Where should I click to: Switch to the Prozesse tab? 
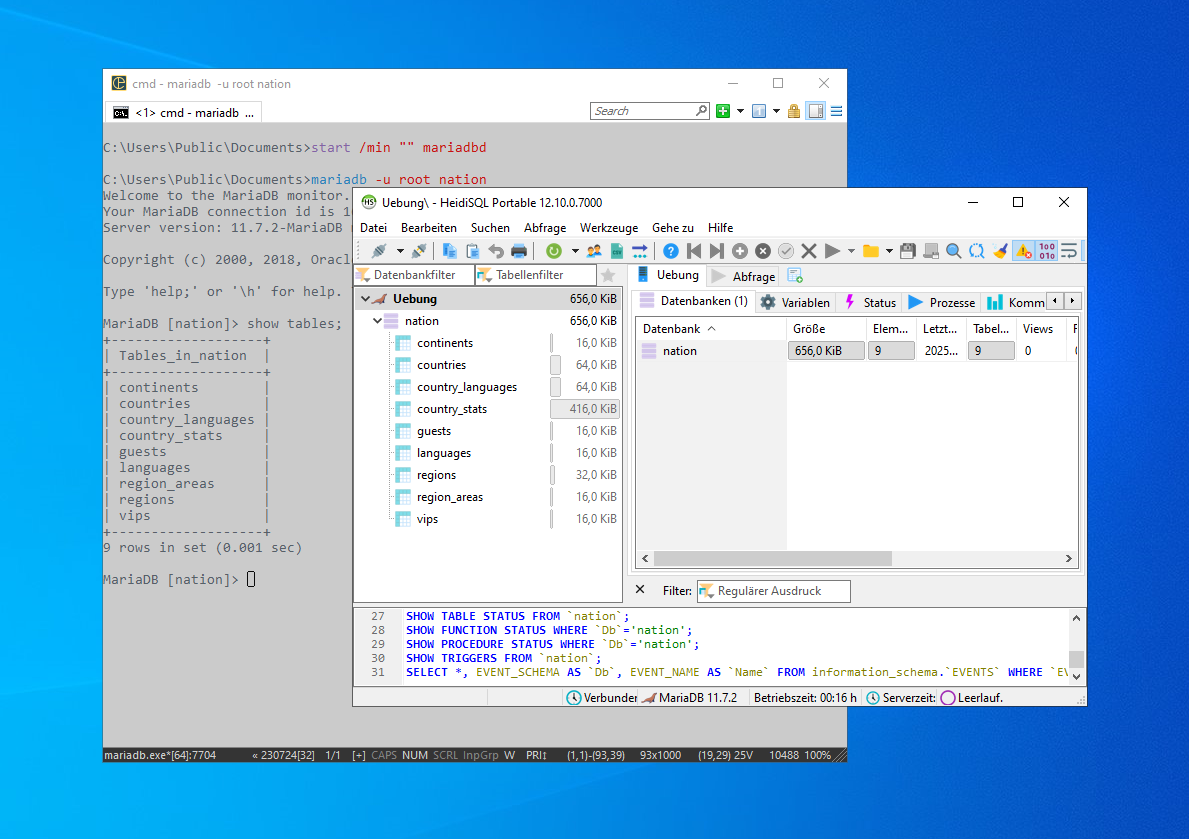(941, 302)
